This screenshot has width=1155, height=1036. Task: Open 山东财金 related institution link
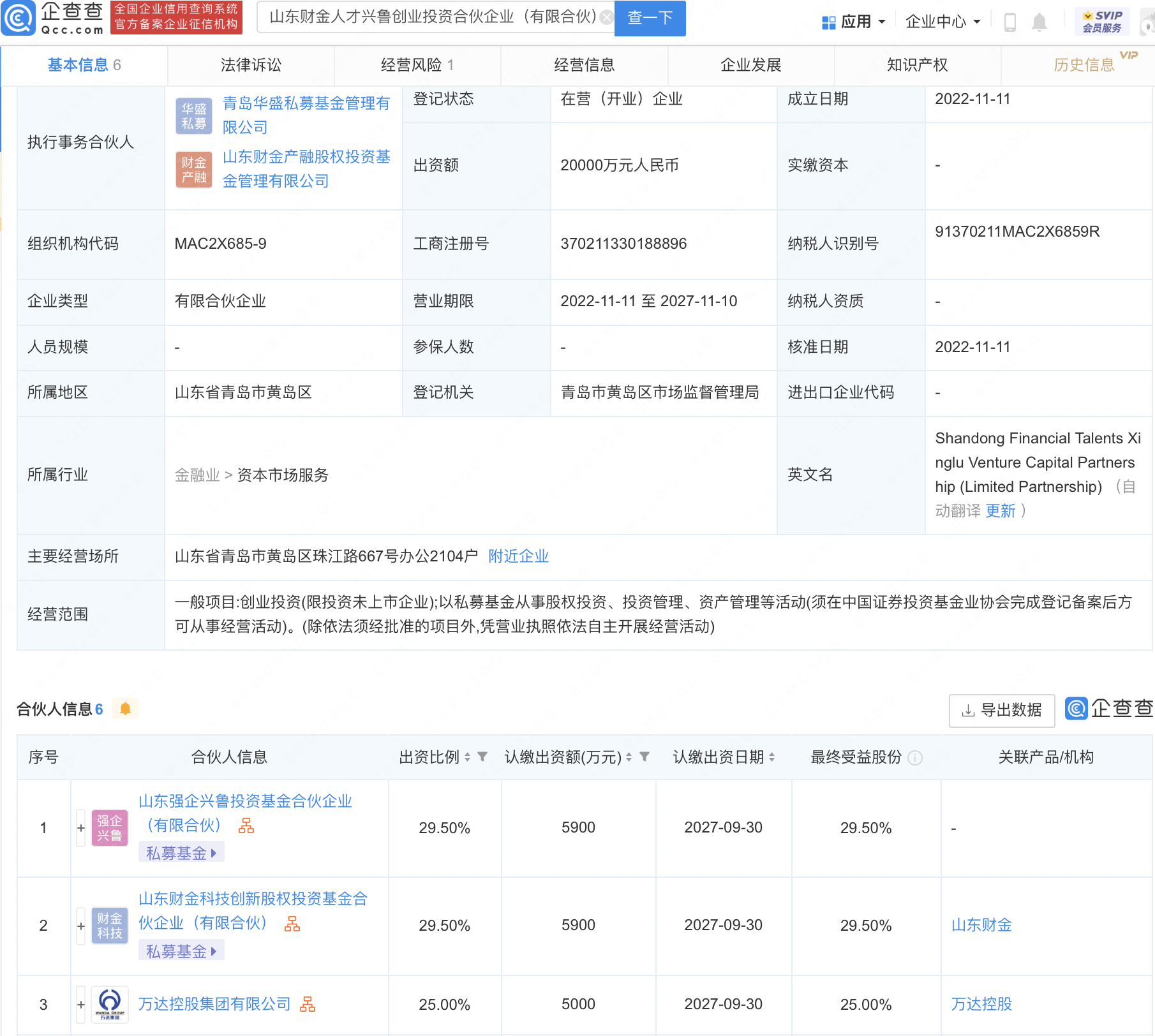pyautogui.click(x=981, y=925)
